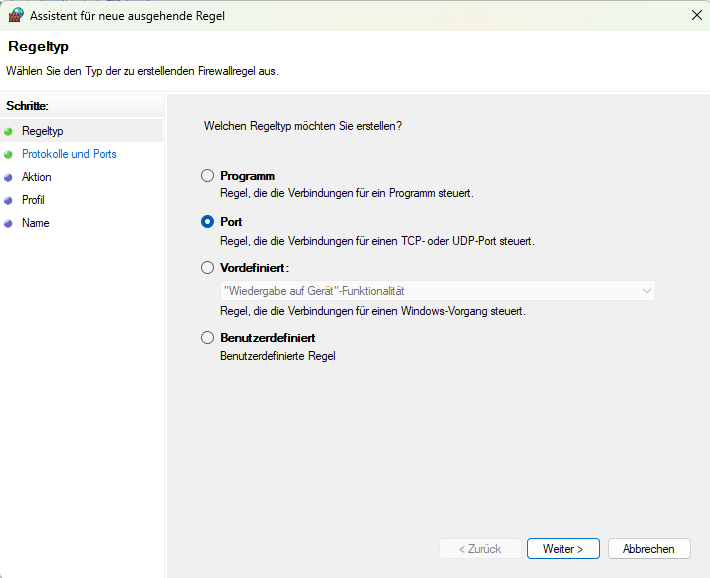Click the blue bullet beside Name step
710x578 pixels.
[9, 223]
